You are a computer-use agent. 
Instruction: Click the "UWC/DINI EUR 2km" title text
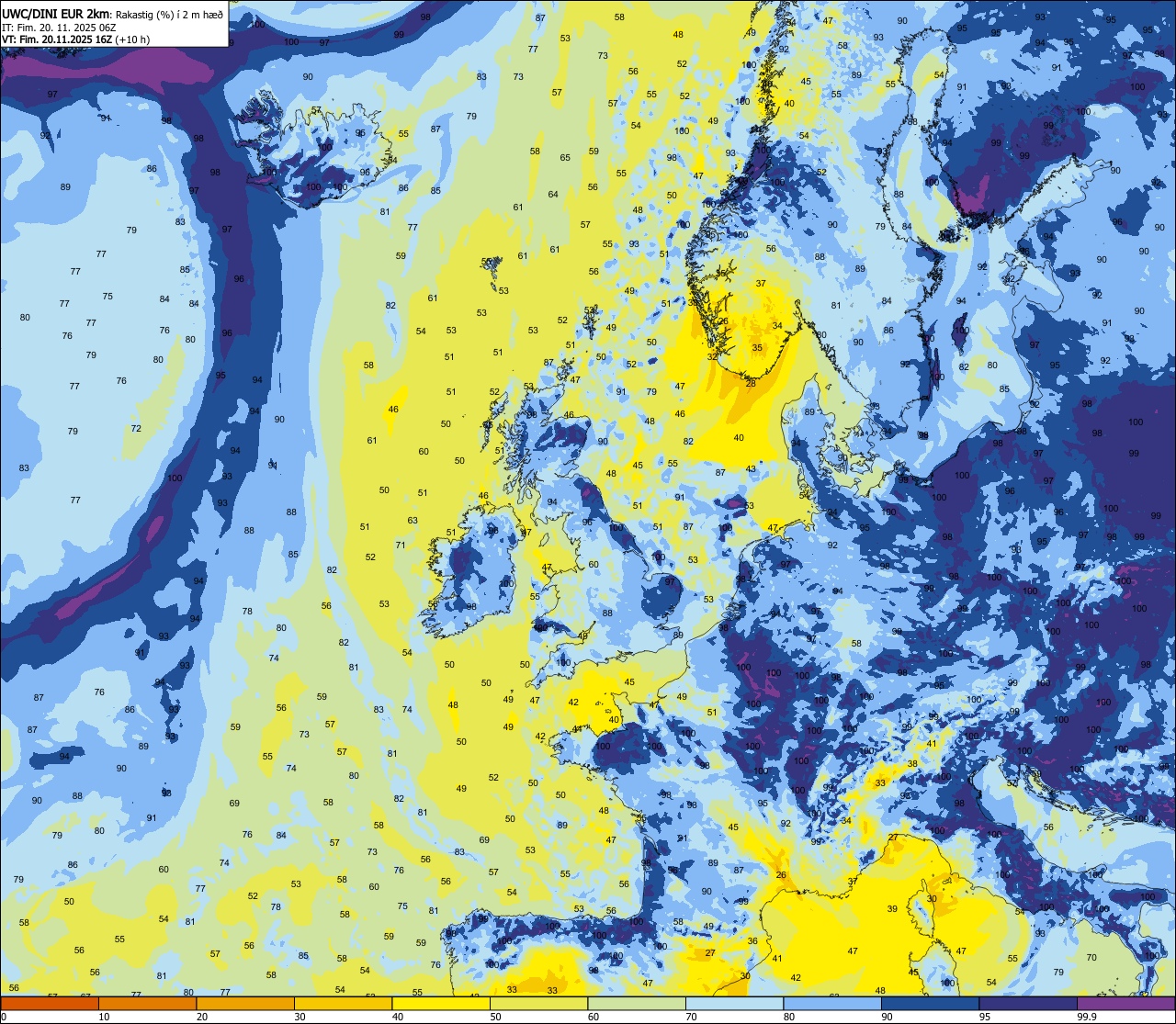tap(54, 13)
